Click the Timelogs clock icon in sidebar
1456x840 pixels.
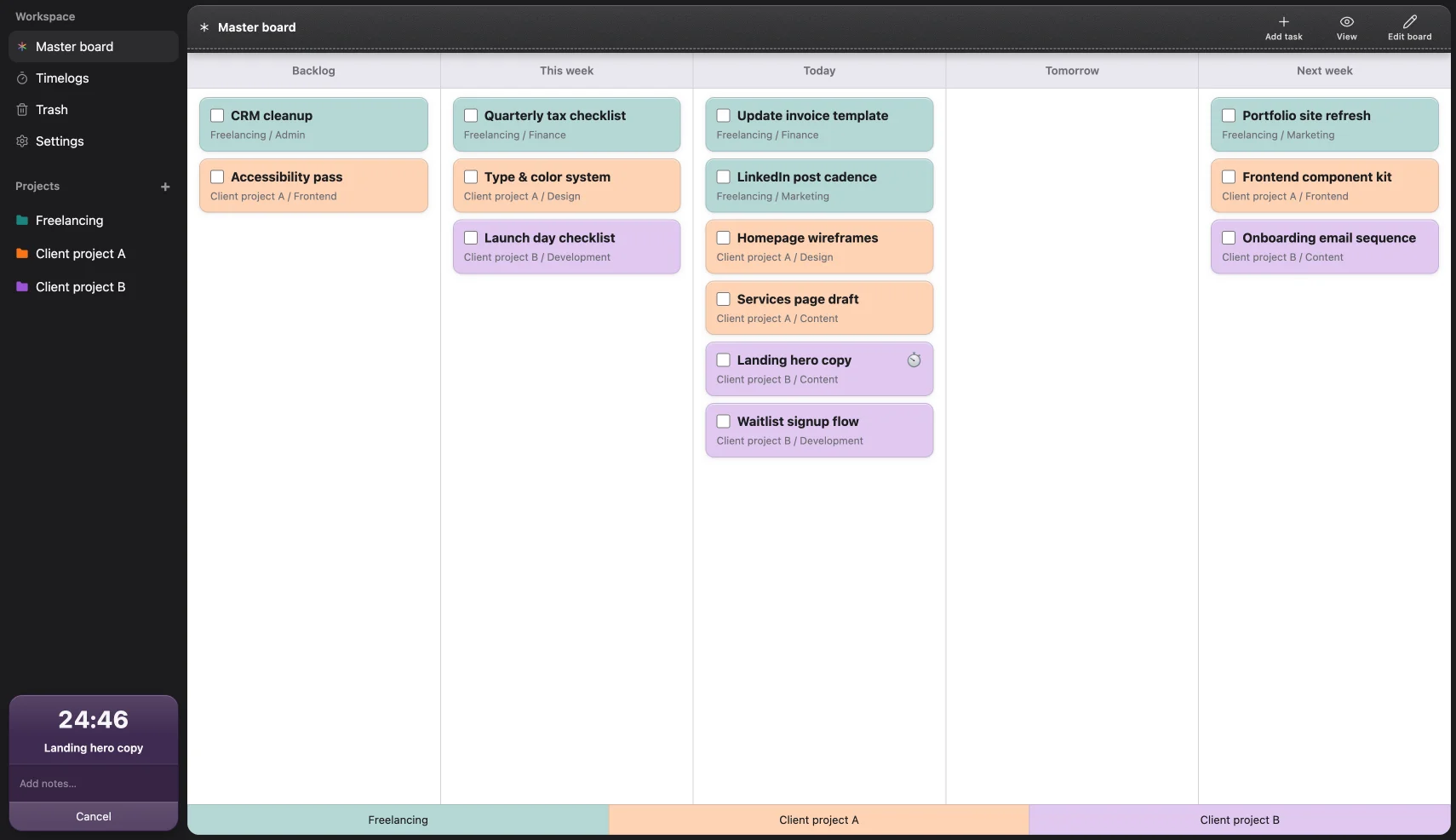click(22, 78)
